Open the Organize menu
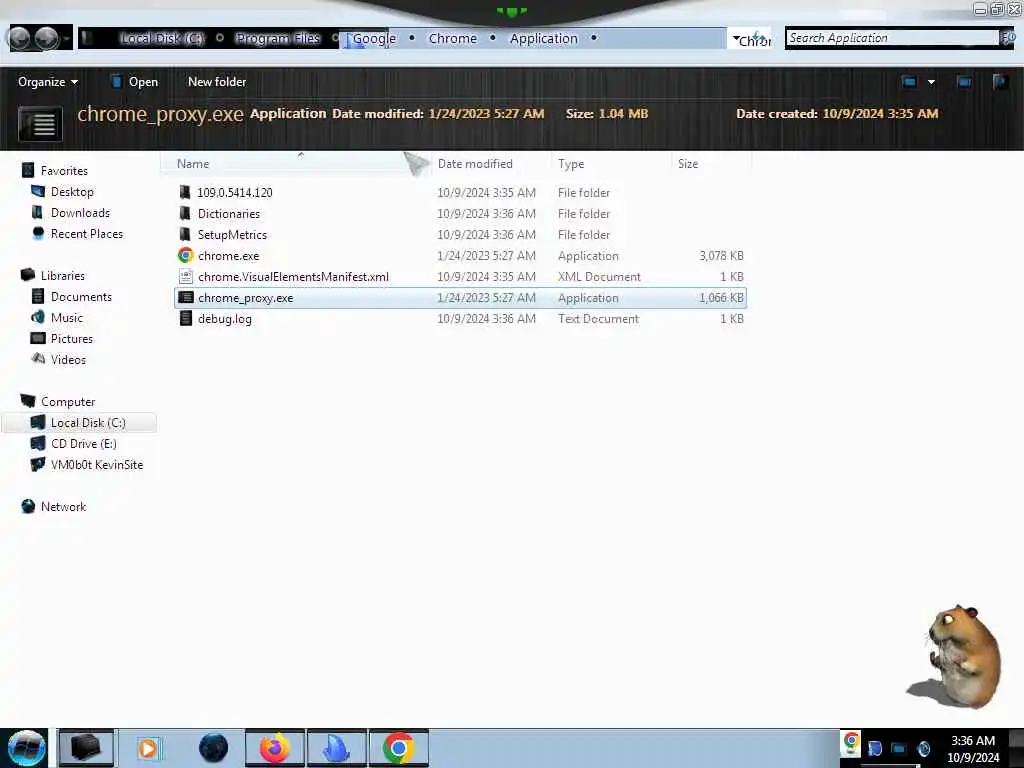The height and width of the screenshot is (768, 1024). 48,82
